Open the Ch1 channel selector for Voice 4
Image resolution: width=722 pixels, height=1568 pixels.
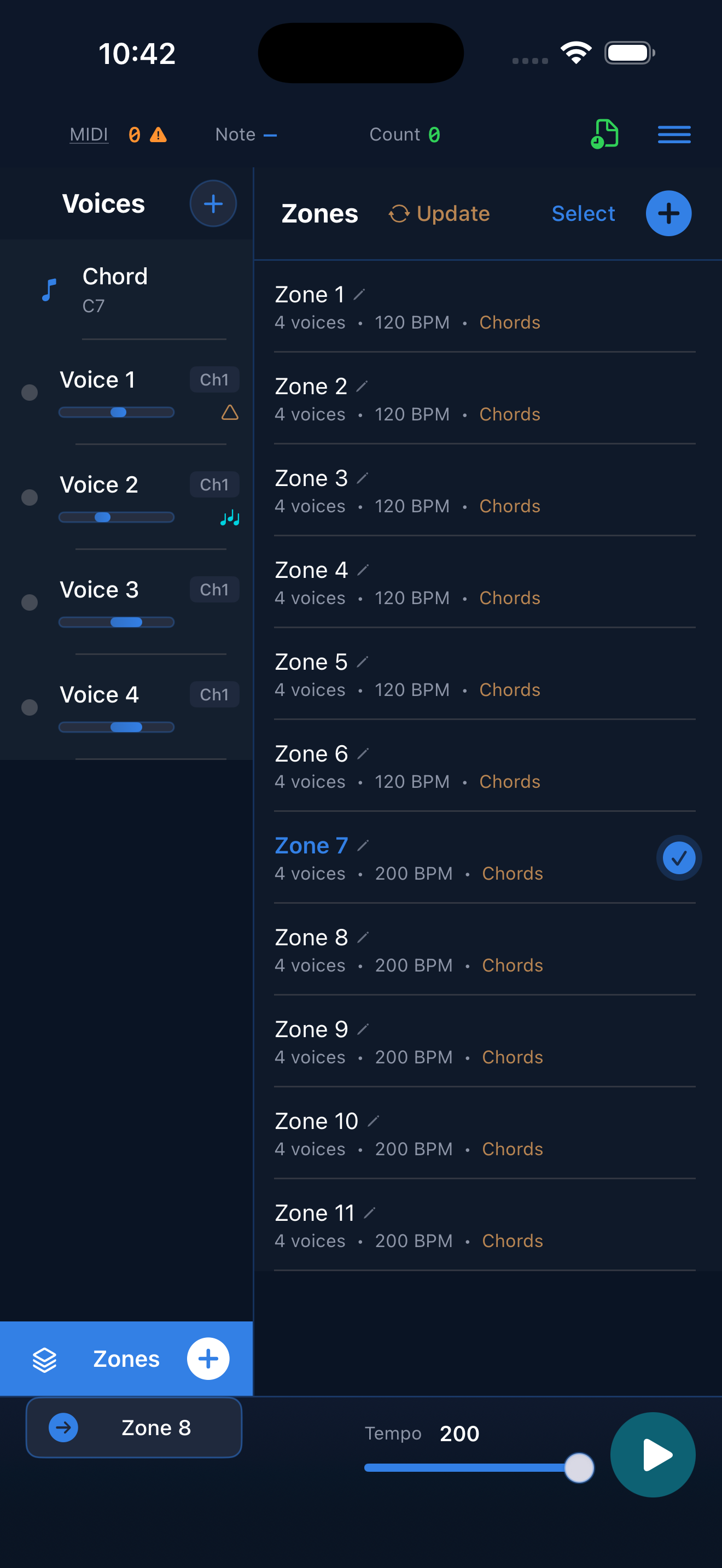[214, 694]
